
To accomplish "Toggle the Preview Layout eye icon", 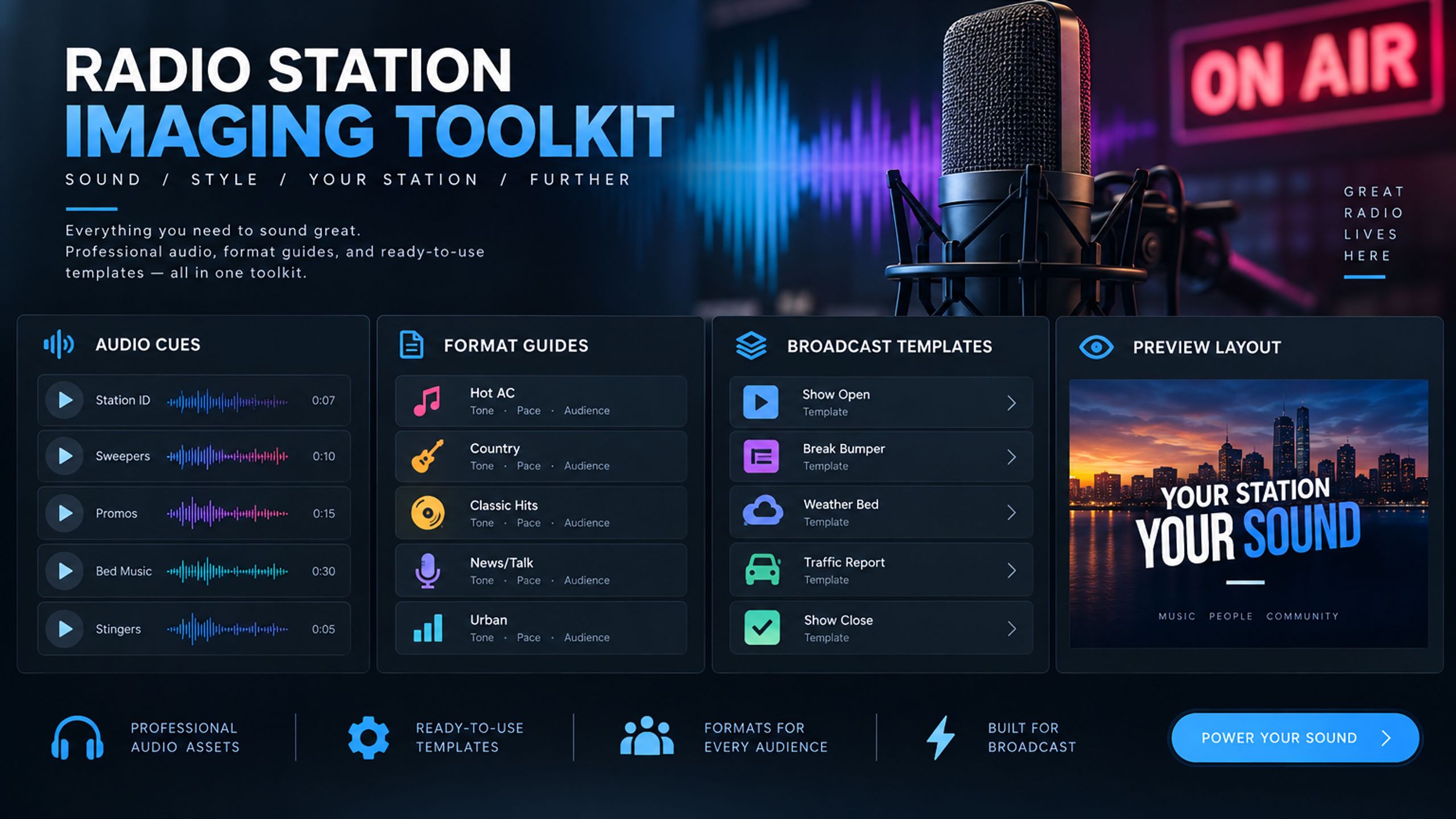I will click(x=1096, y=347).
